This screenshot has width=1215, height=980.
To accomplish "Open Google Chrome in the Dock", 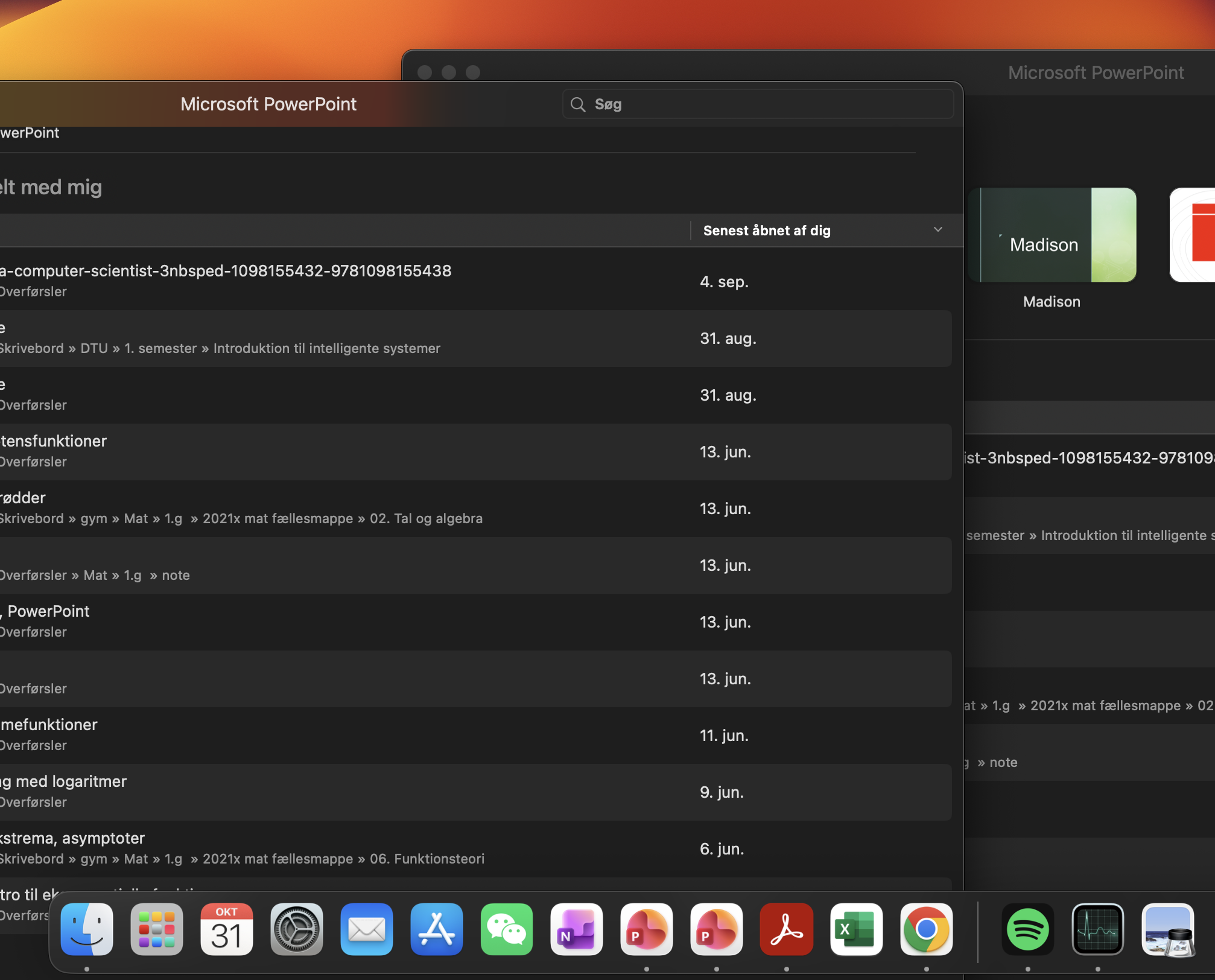I will [927, 929].
